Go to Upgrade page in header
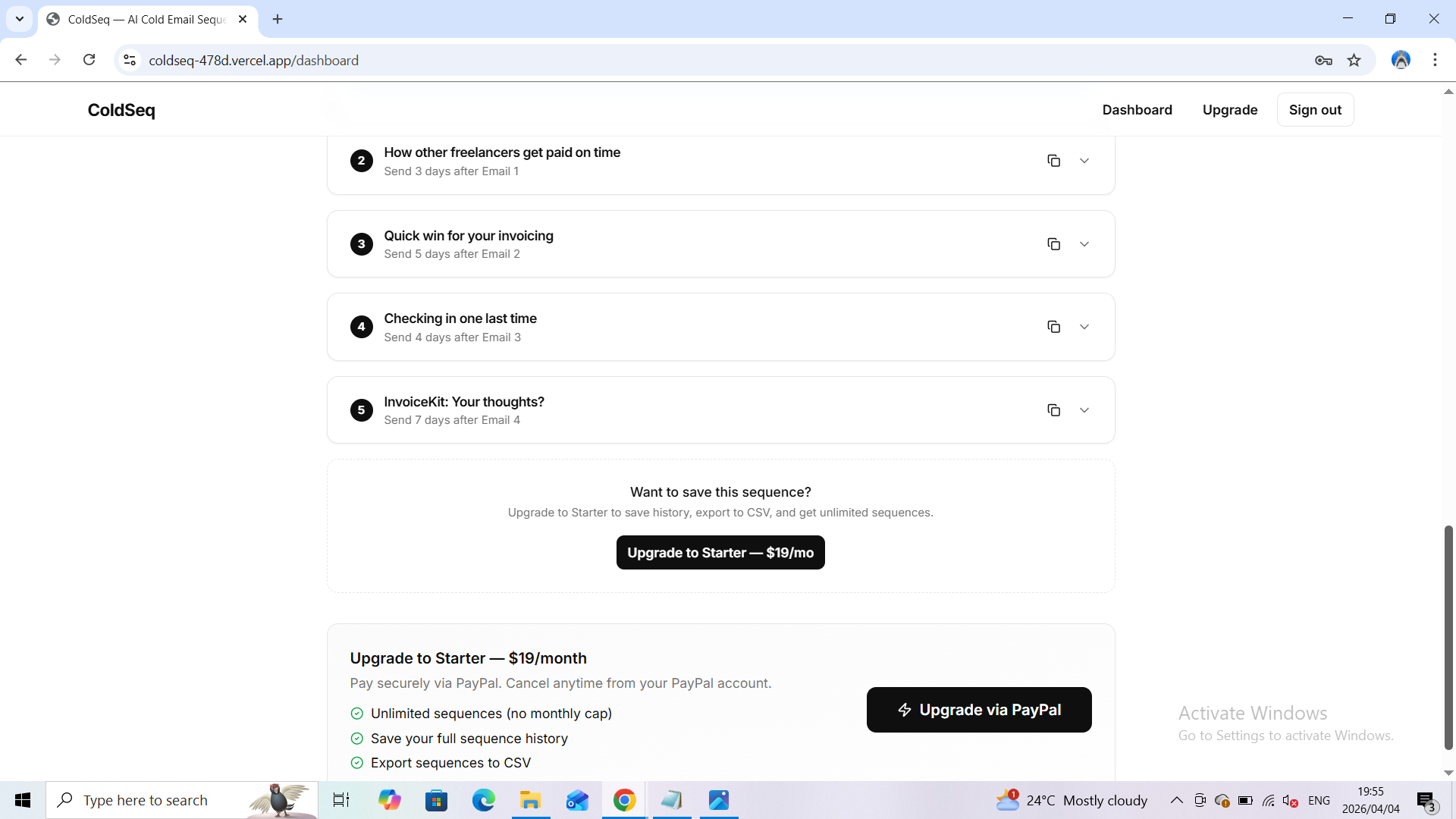 [x=1229, y=110]
